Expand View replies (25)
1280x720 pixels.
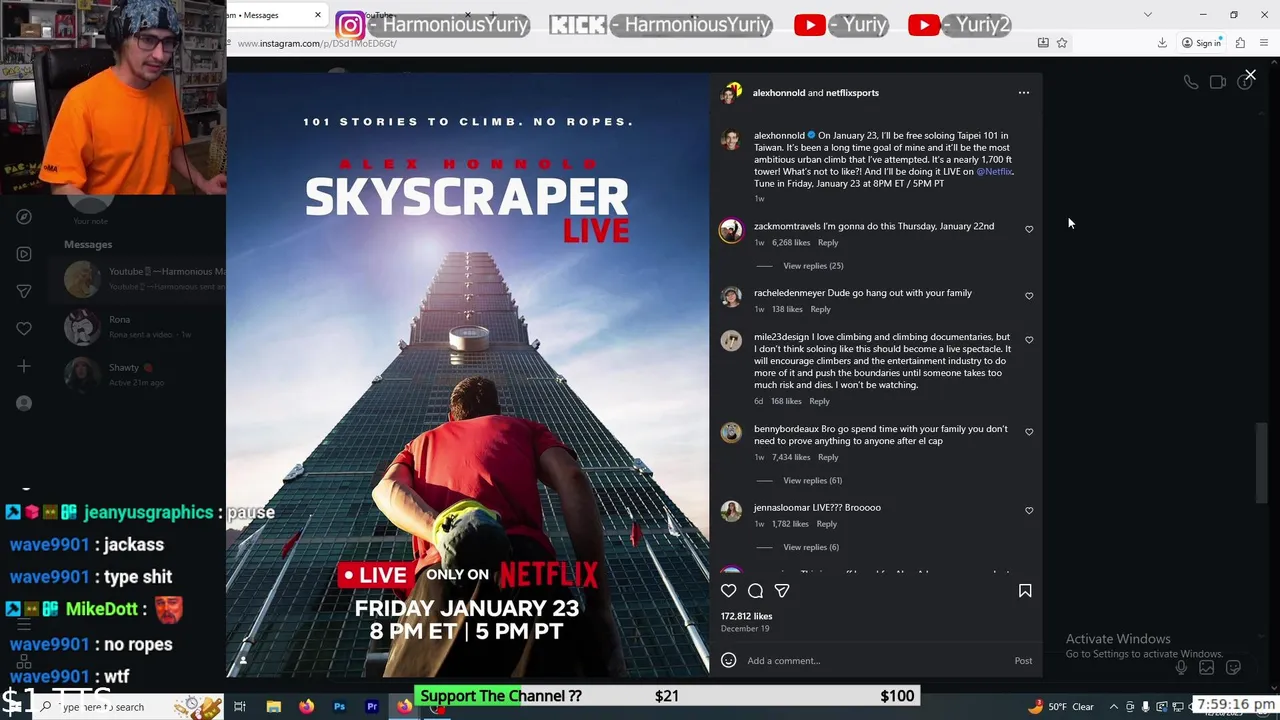(x=813, y=266)
